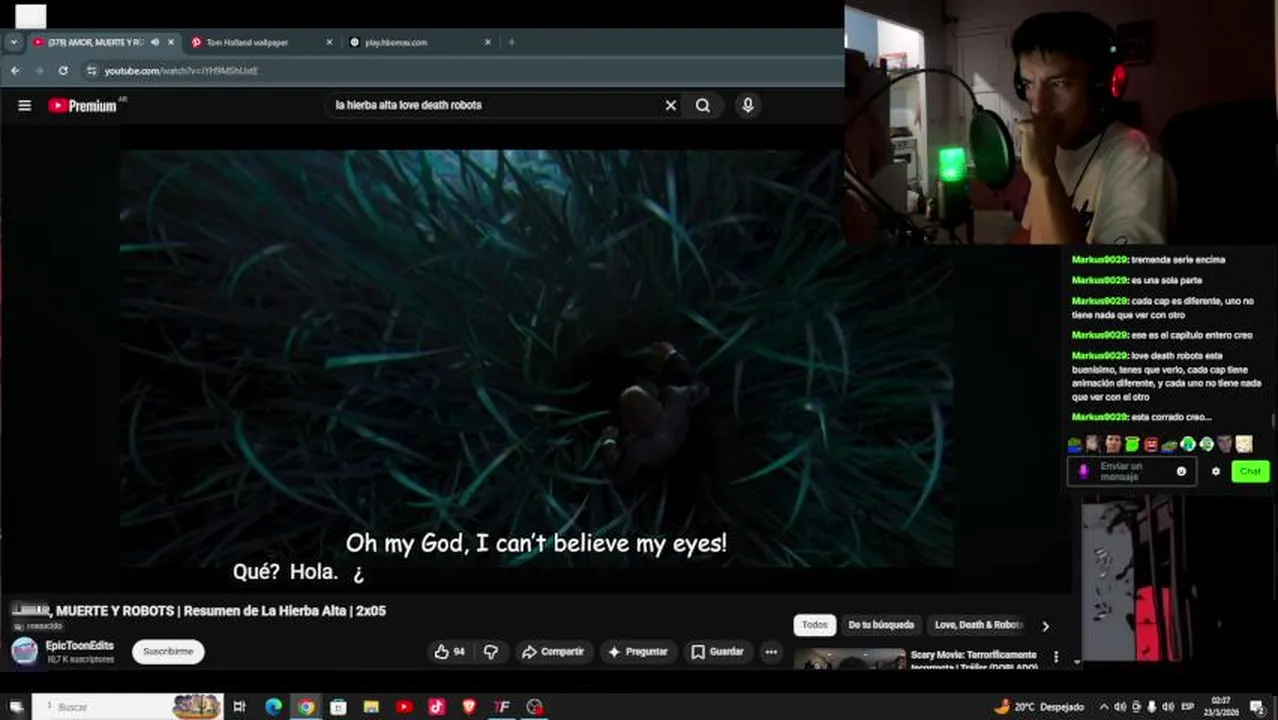Close the play.hbomax.com tab
This screenshot has width=1278, height=720.
tap(488, 42)
